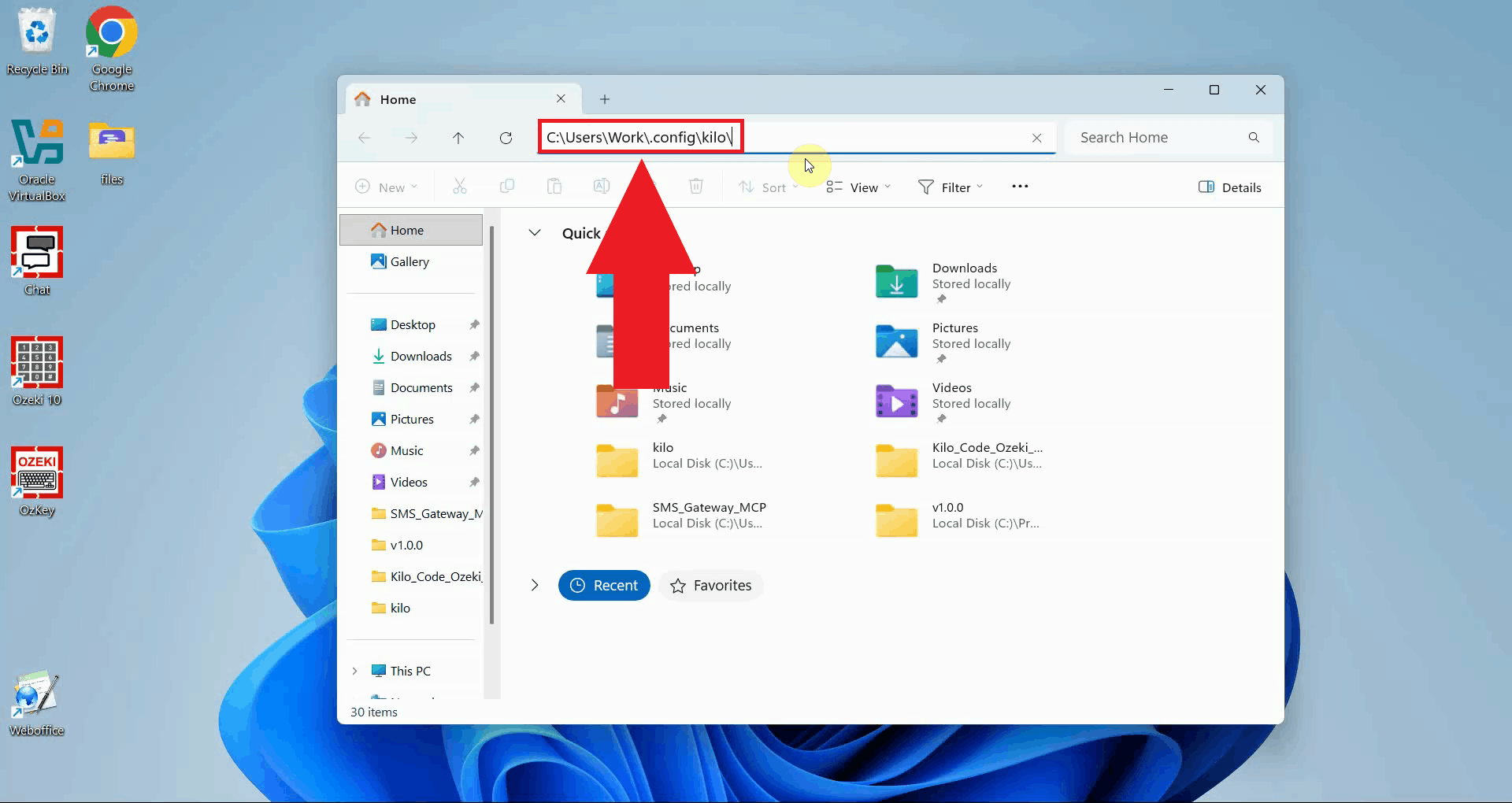Click the navigation pane scrollbar
1512x803 pixels.
[491, 425]
